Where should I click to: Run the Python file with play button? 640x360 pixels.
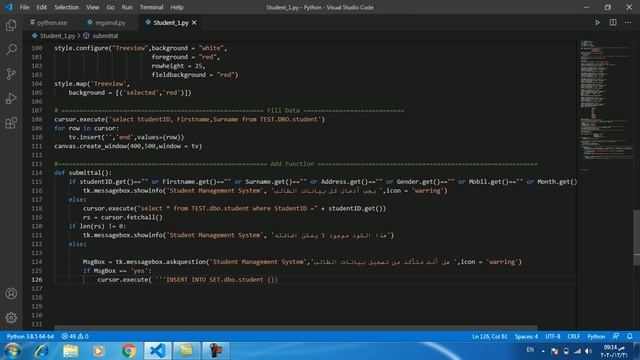(597, 23)
